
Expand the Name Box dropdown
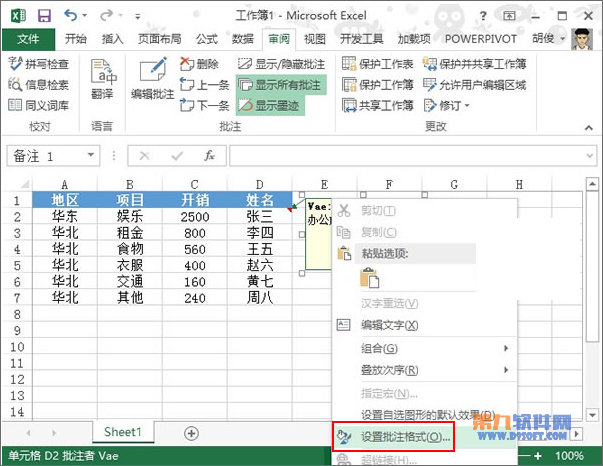tap(91, 155)
